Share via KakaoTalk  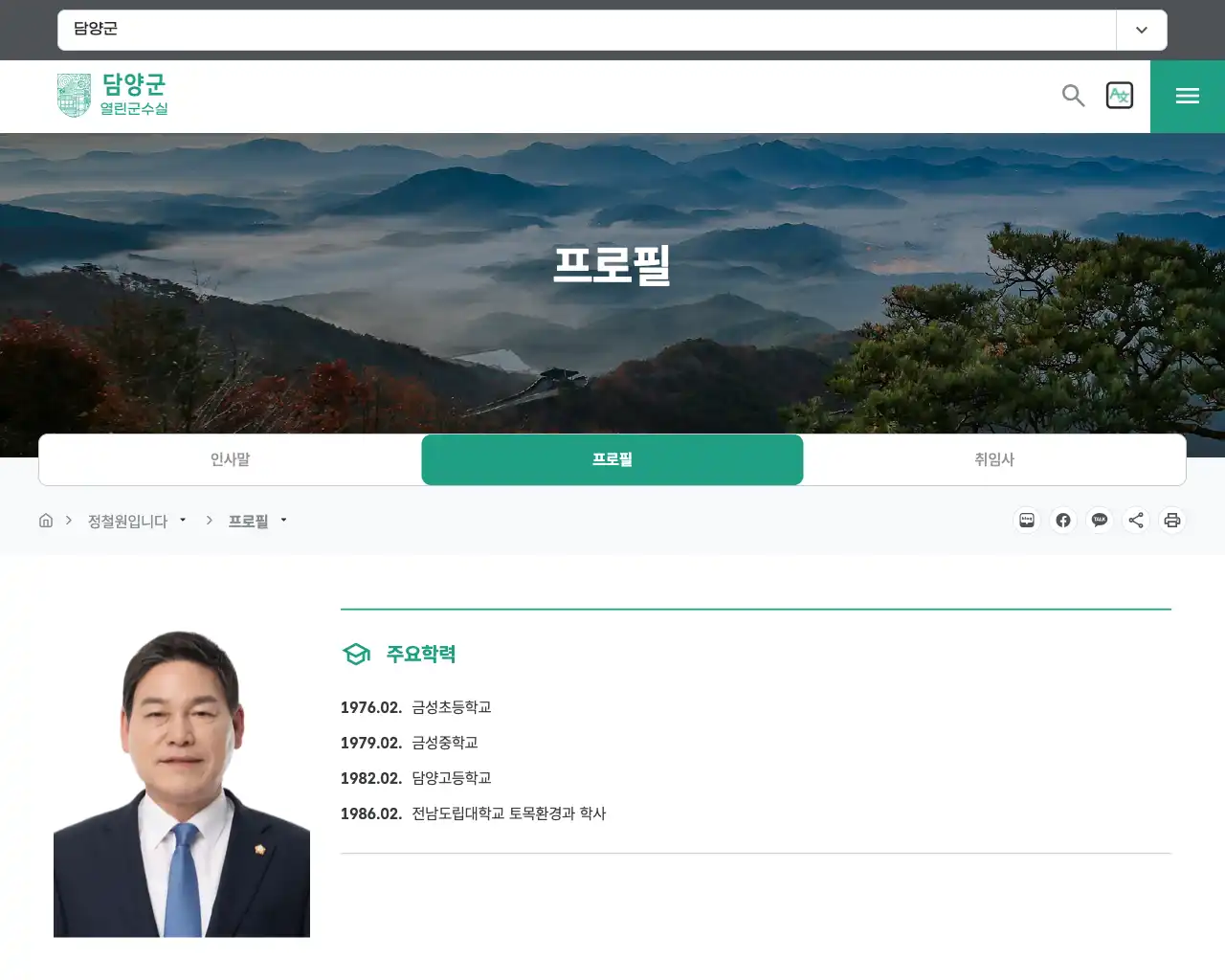click(1100, 520)
